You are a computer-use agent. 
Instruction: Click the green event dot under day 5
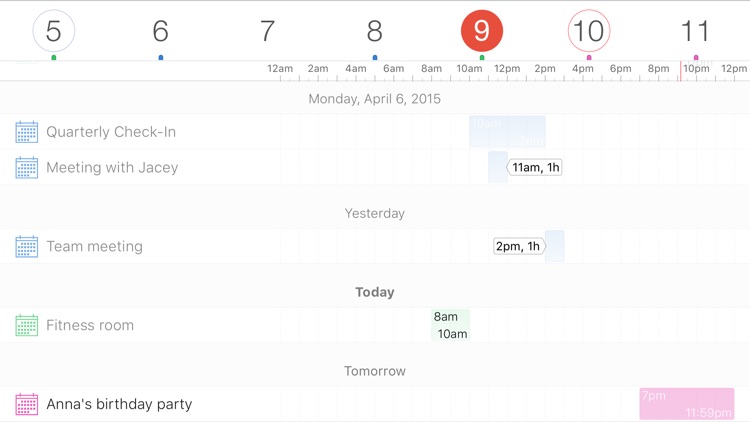tap(54, 57)
